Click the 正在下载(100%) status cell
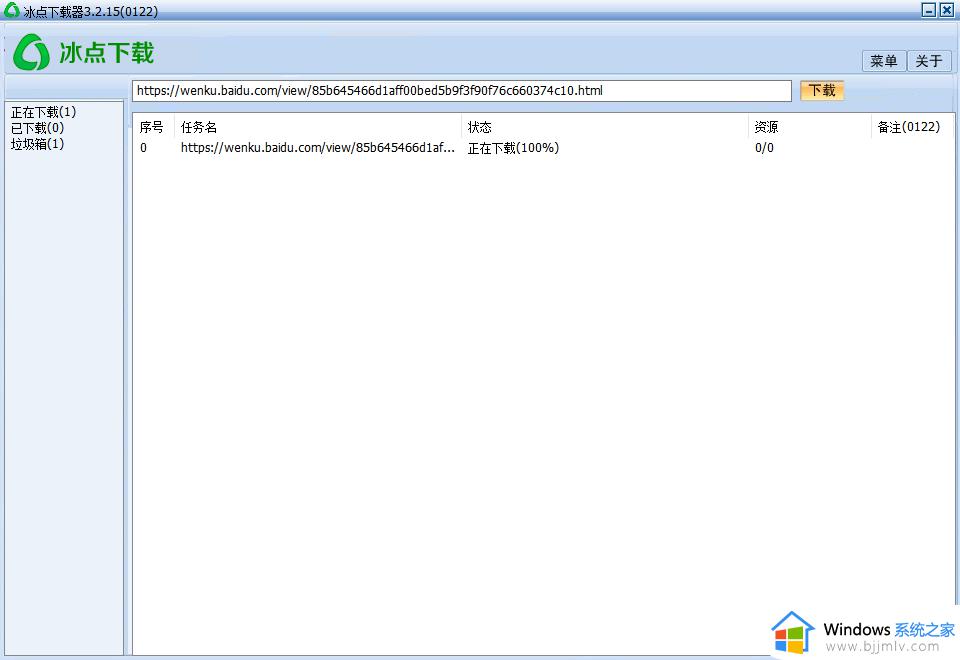 click(x=513, y=148)
